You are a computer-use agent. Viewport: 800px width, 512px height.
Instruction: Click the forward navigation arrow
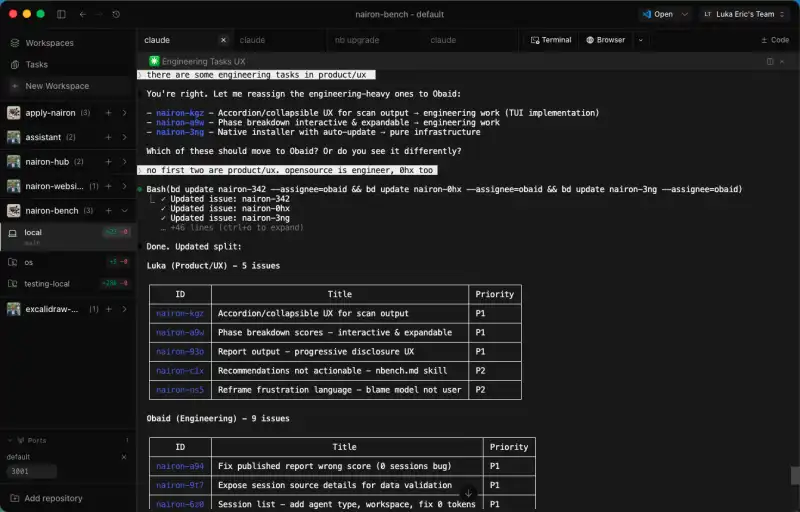point(99,14)
